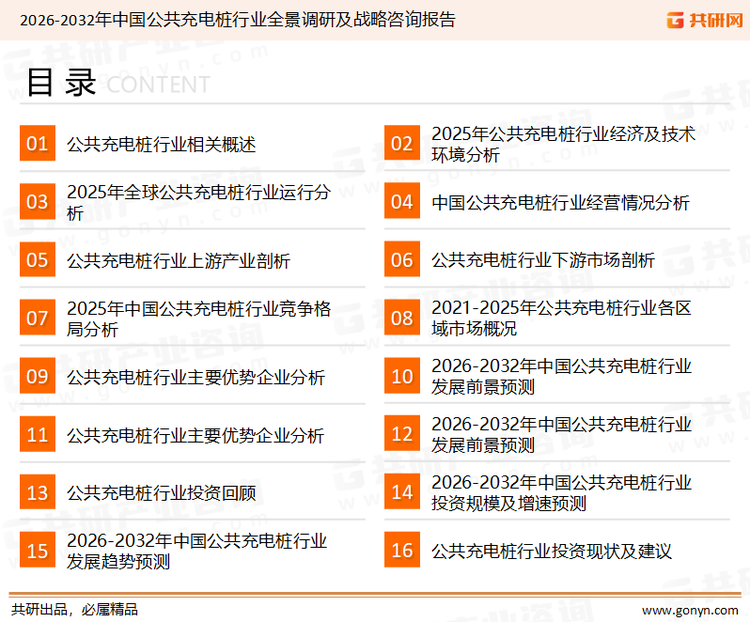750x622 pixels.
Task: Select entry 09 公共充电桩行业主要优势企业分析
Action: (x=196, y=377)
